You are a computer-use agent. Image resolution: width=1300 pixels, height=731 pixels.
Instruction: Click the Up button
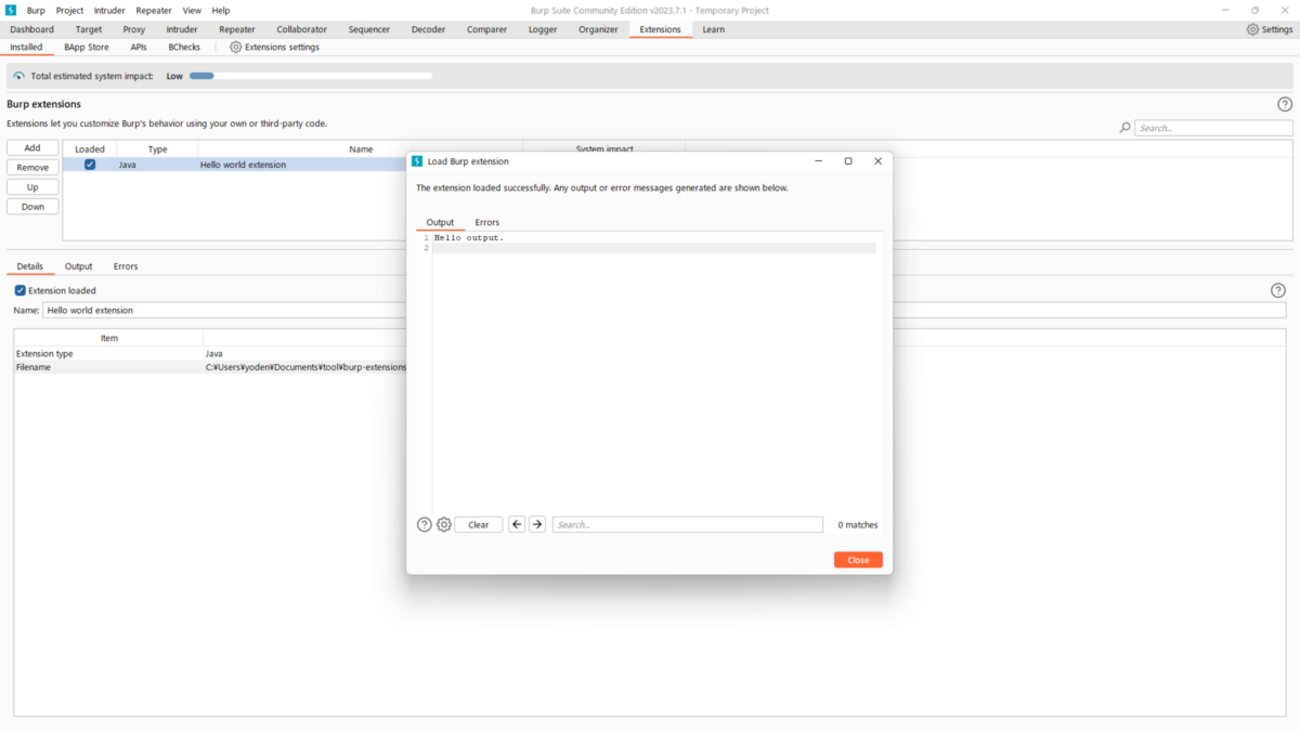point(32,187)
